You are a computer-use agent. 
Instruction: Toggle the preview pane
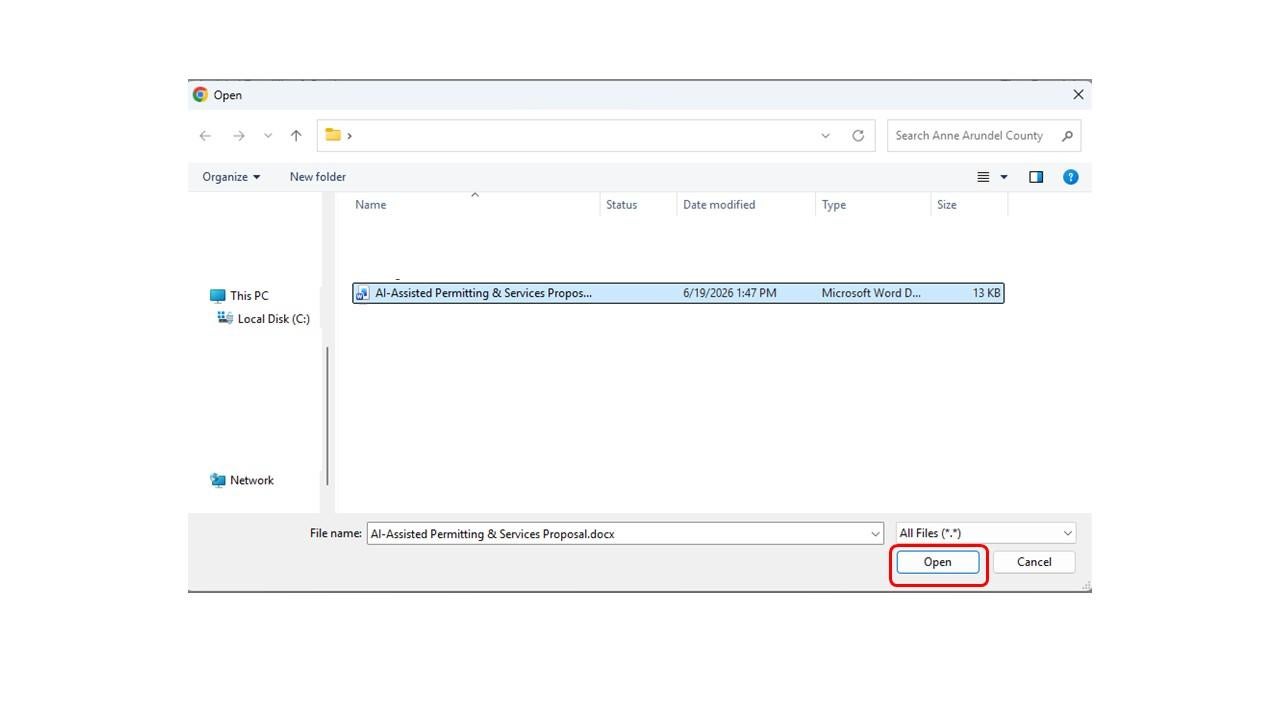(x=1036, y=177)
